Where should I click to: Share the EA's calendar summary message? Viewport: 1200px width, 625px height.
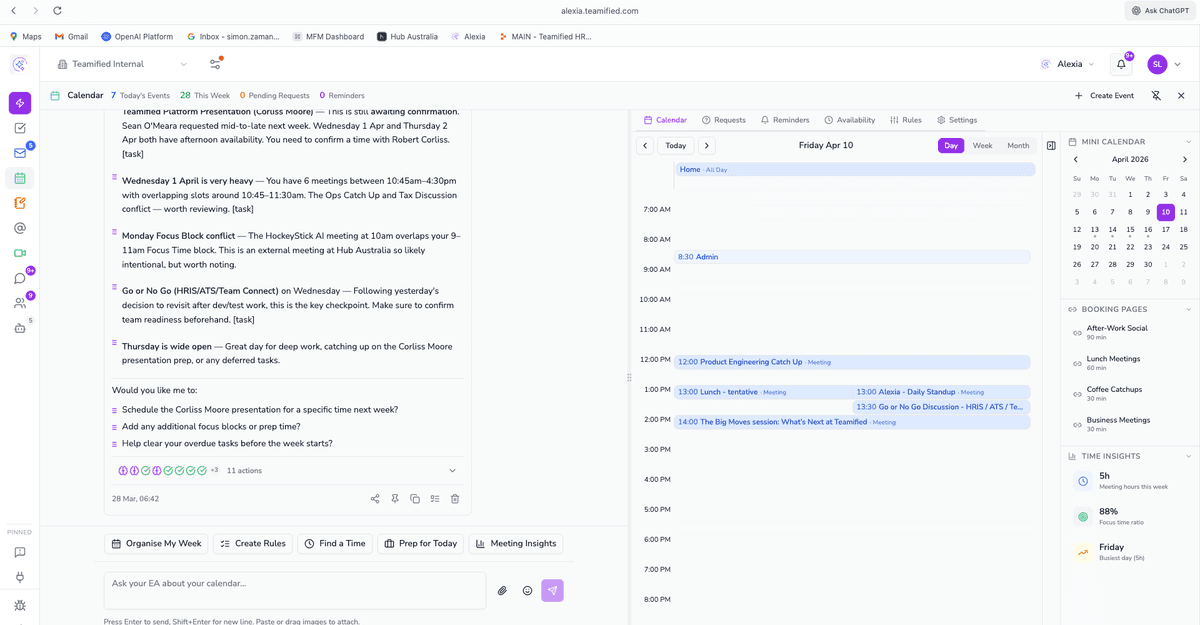(376, 498)
